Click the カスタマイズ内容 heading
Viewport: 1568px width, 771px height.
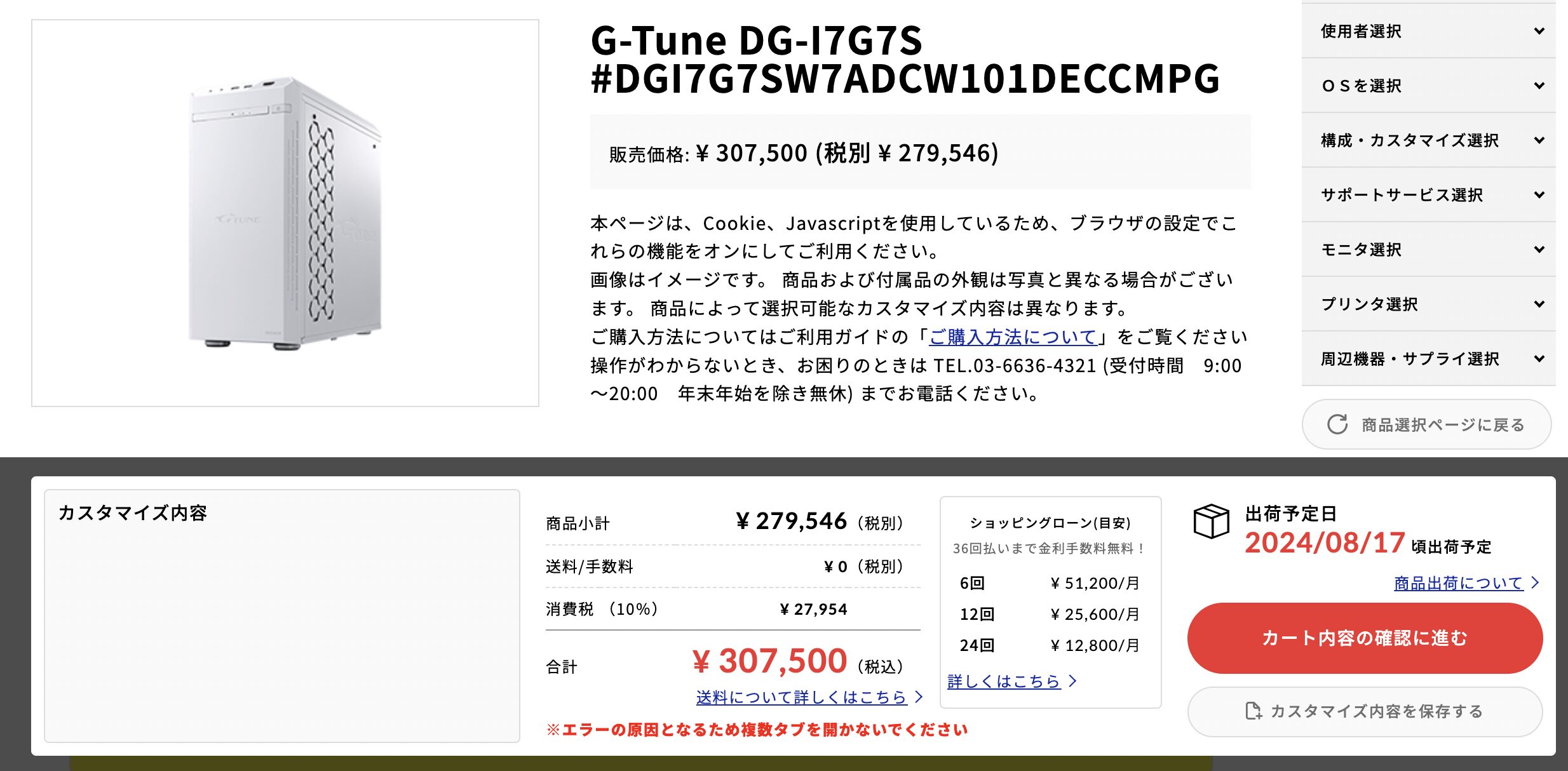pyautogui.click(x=133, y=513)
